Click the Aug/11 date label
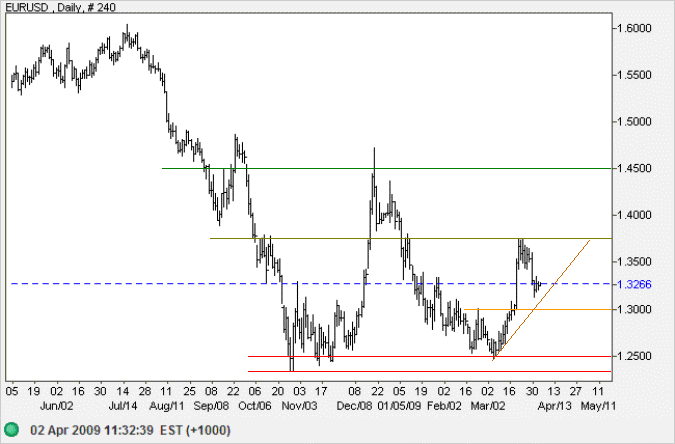The width and height of the screenshot is (675, 444). 167,406
